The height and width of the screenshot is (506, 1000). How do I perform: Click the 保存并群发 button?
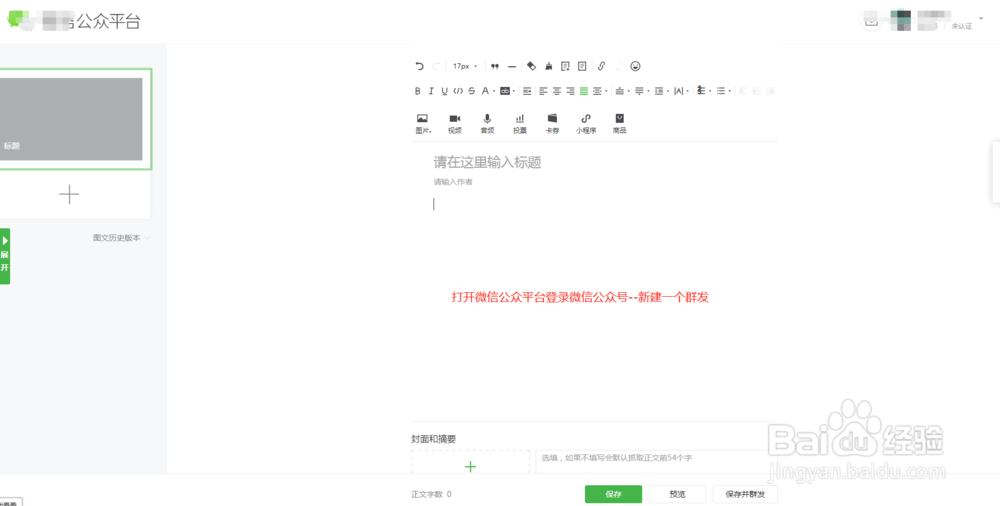(x=745, y=495)
